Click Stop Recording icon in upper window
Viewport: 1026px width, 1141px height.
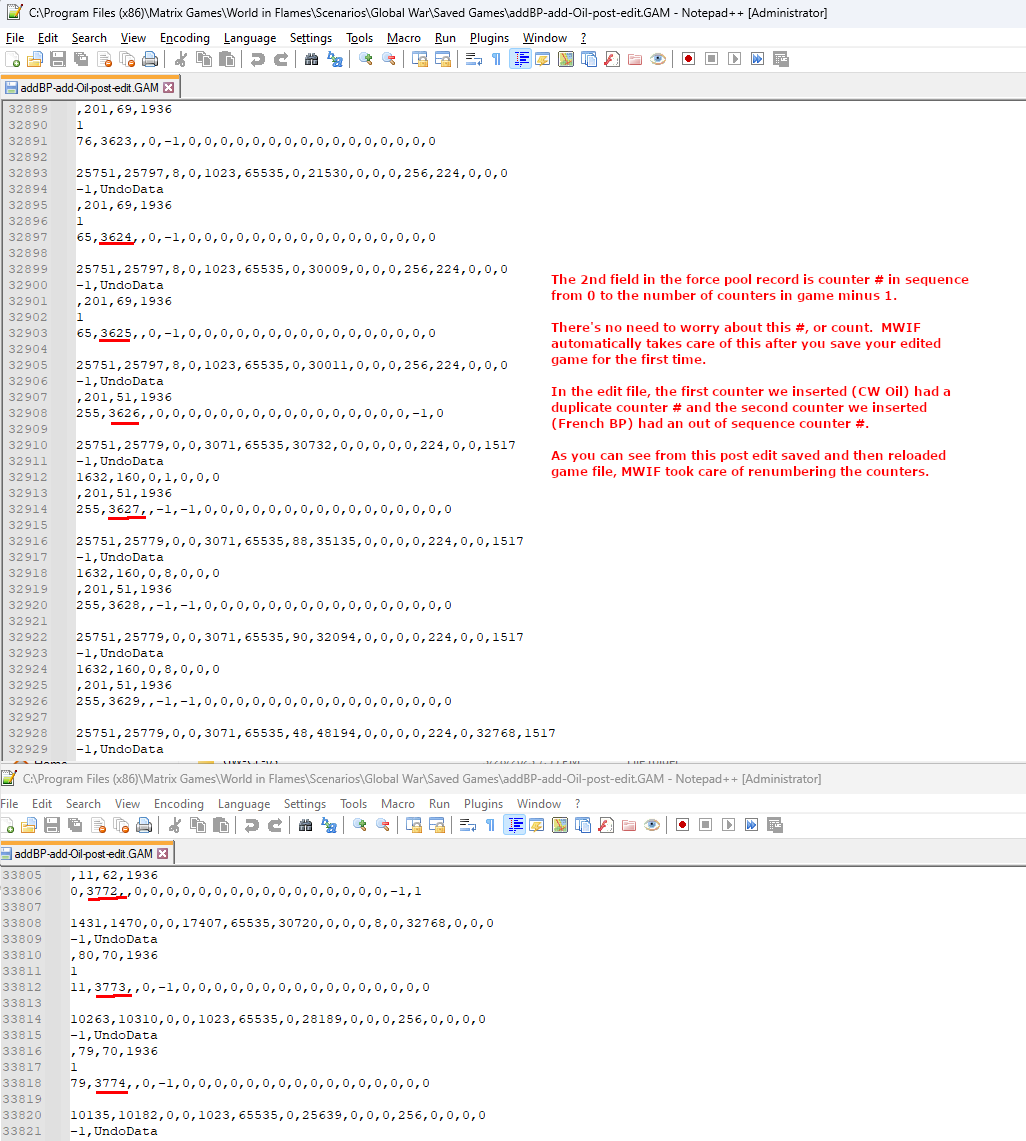712,60
